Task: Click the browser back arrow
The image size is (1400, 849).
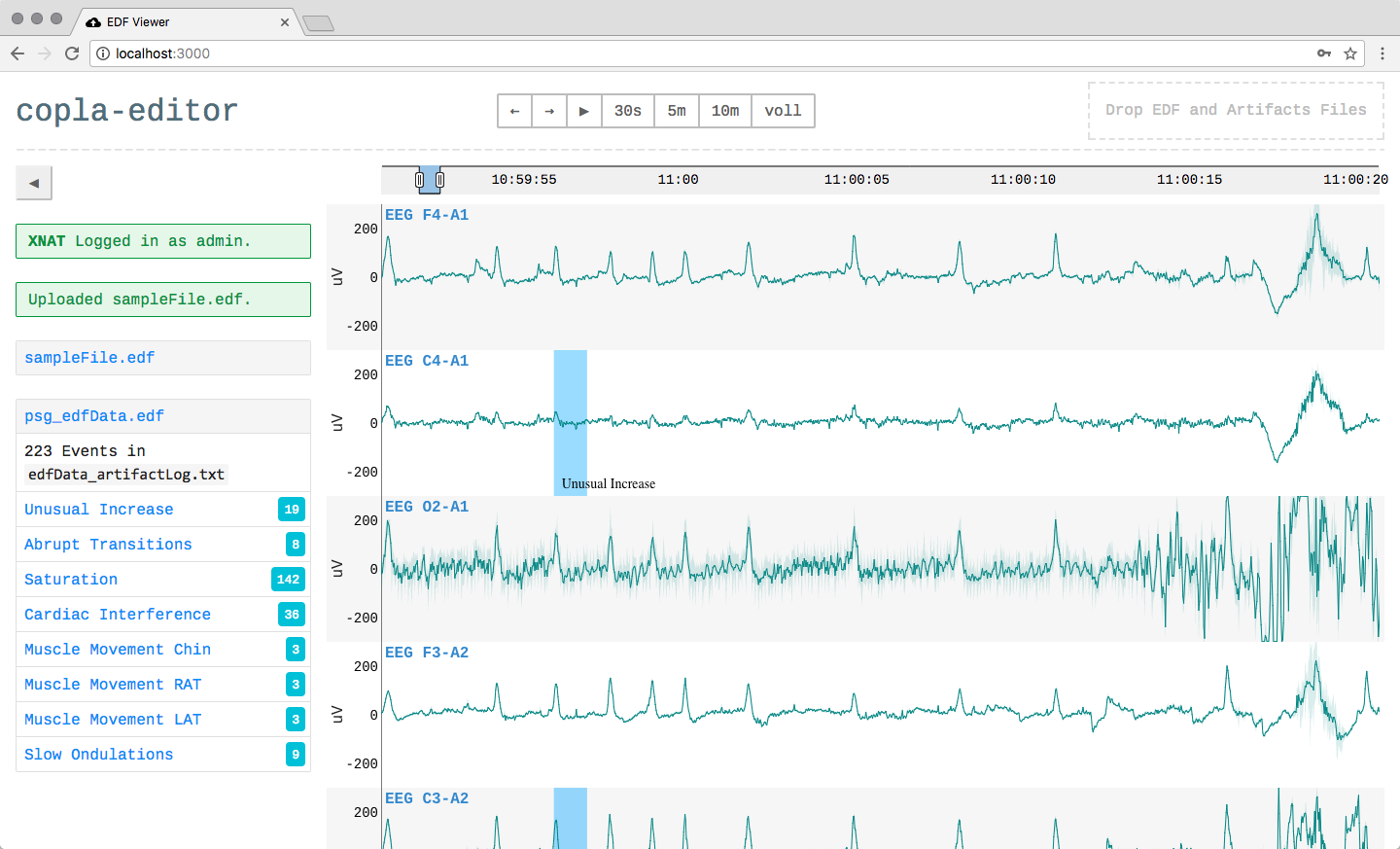Action: [17, 53]
